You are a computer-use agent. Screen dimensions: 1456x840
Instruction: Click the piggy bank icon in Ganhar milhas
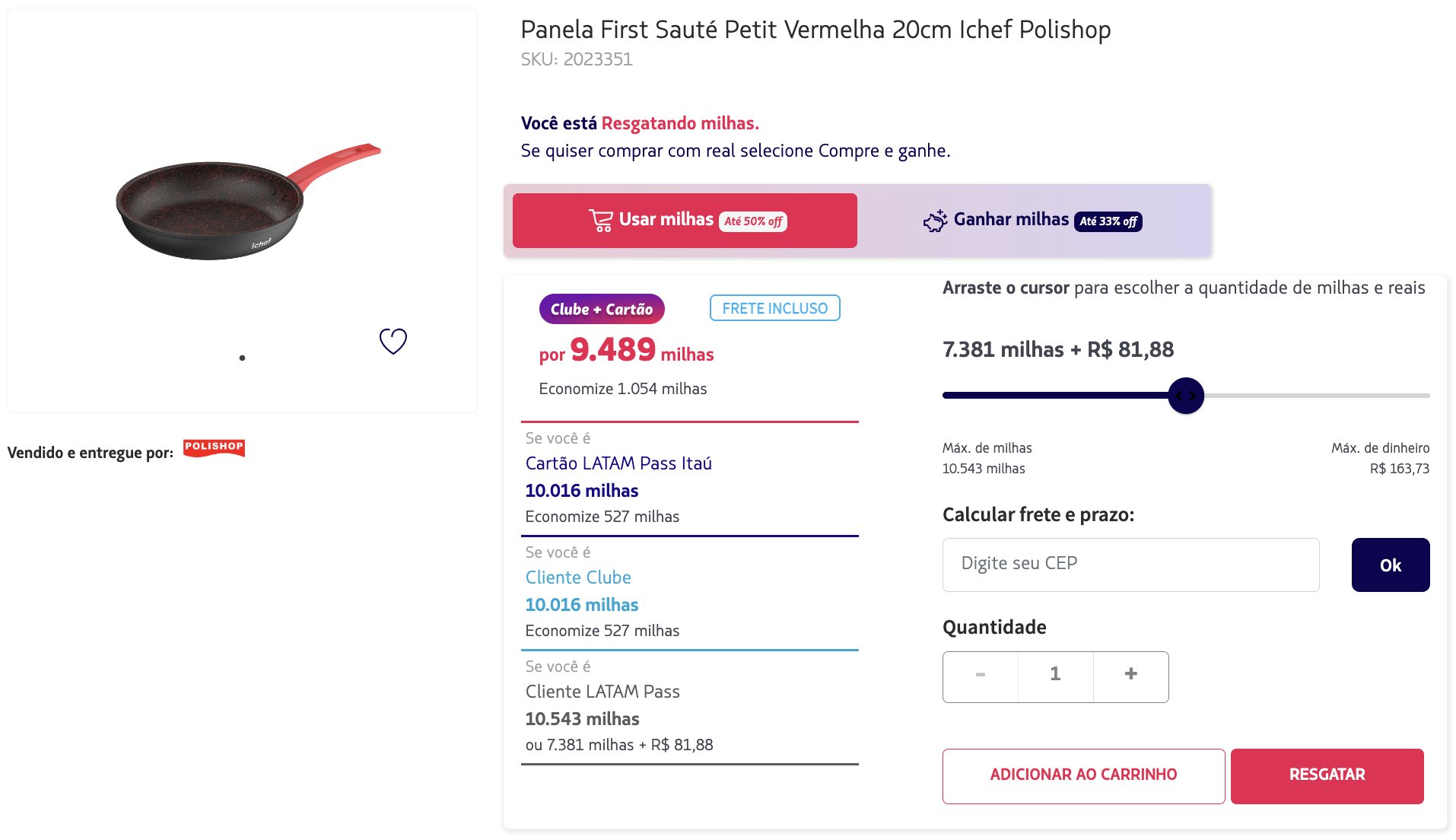tap(935, 221)
